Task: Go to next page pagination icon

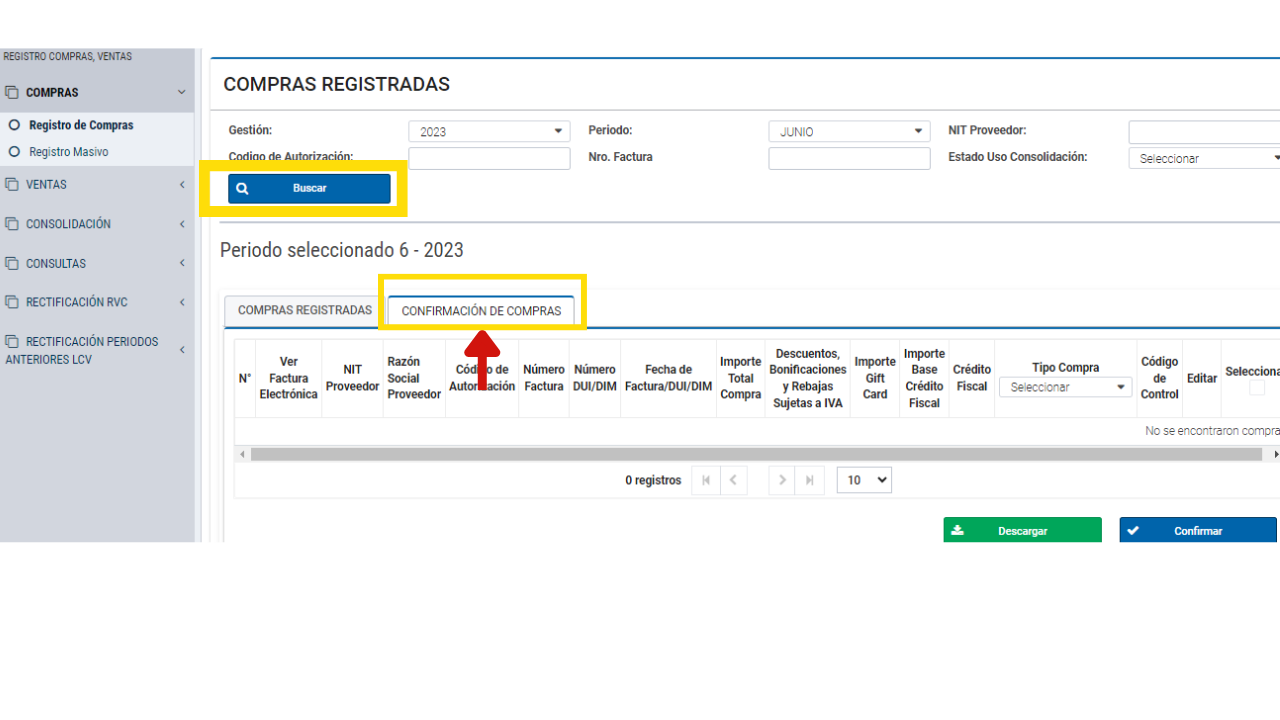Action: [x=782, y=480]
